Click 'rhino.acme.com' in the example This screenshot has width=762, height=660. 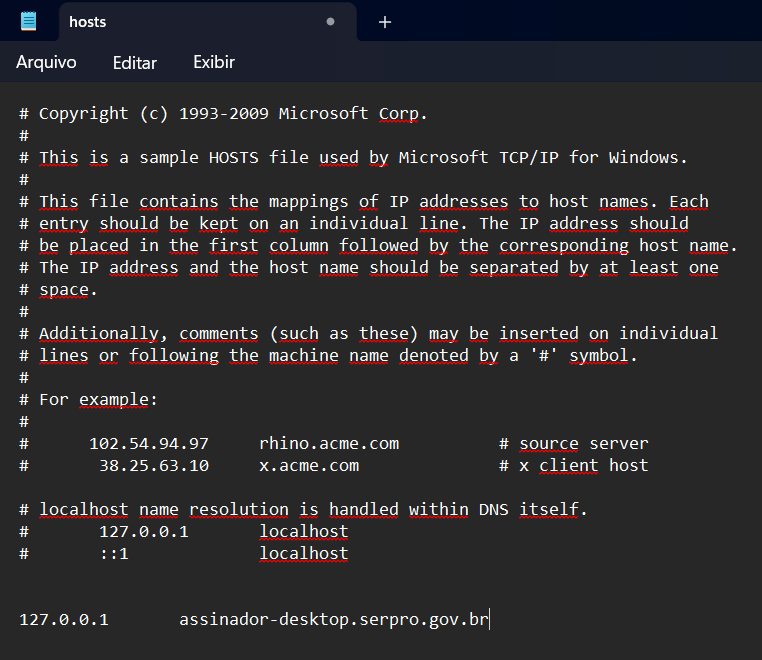pos(329,444)
